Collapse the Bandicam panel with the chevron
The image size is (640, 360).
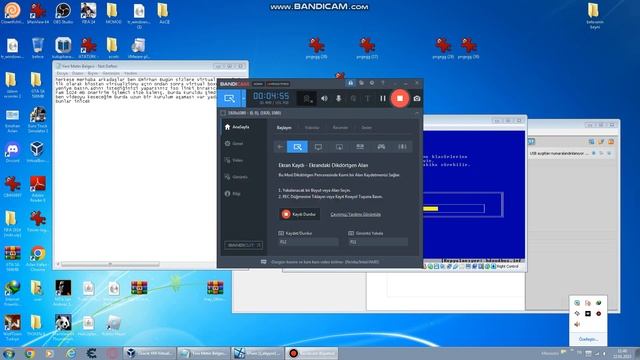417,113
